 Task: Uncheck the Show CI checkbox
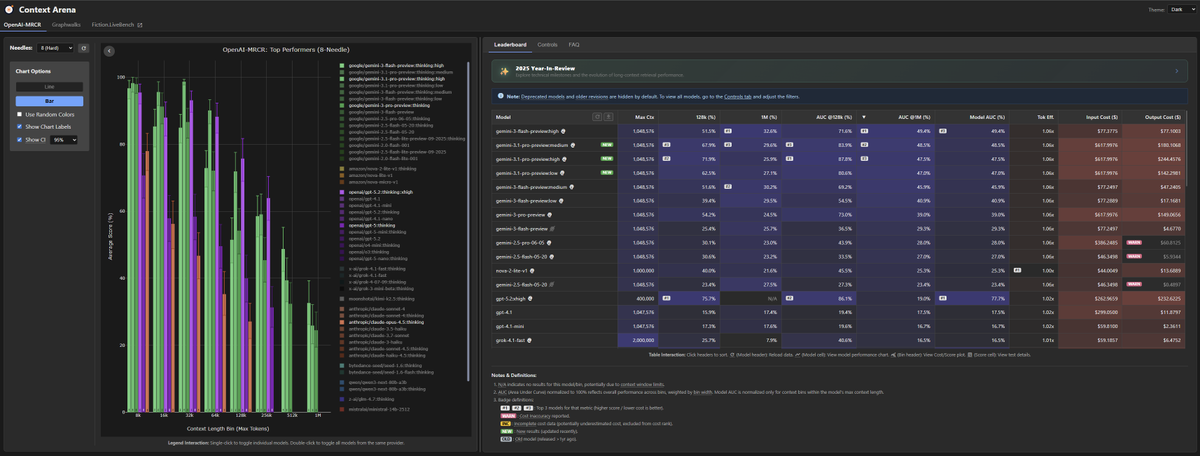click(x=19, y=140)
